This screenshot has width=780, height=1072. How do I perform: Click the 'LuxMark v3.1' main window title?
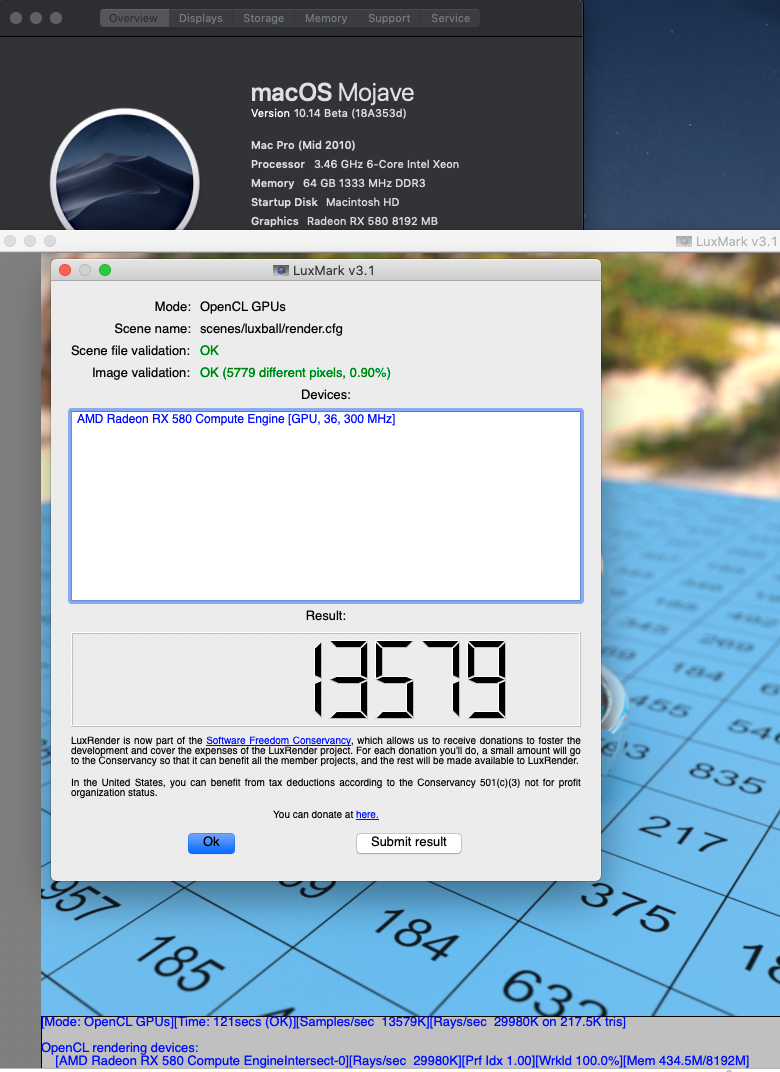click(737, 241)
